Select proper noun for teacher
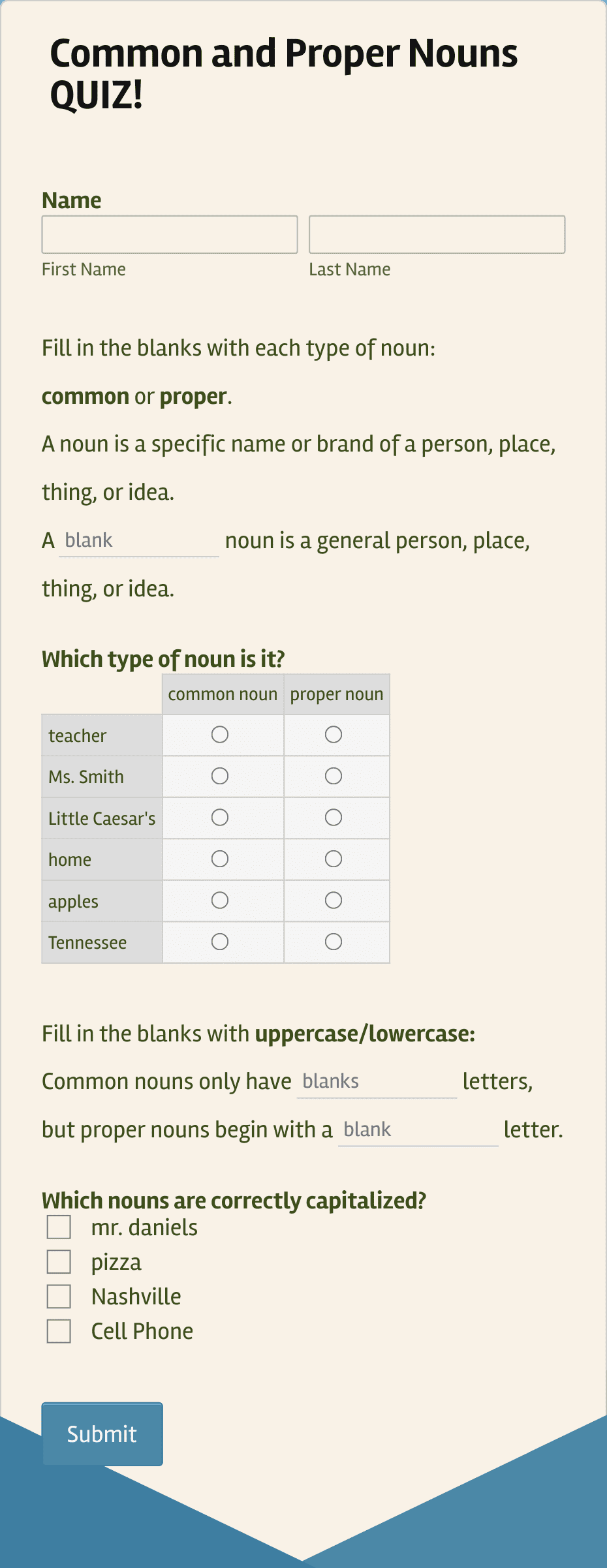Image resolution: width=607 pixels, height=1568 pixels. [334, 734]
